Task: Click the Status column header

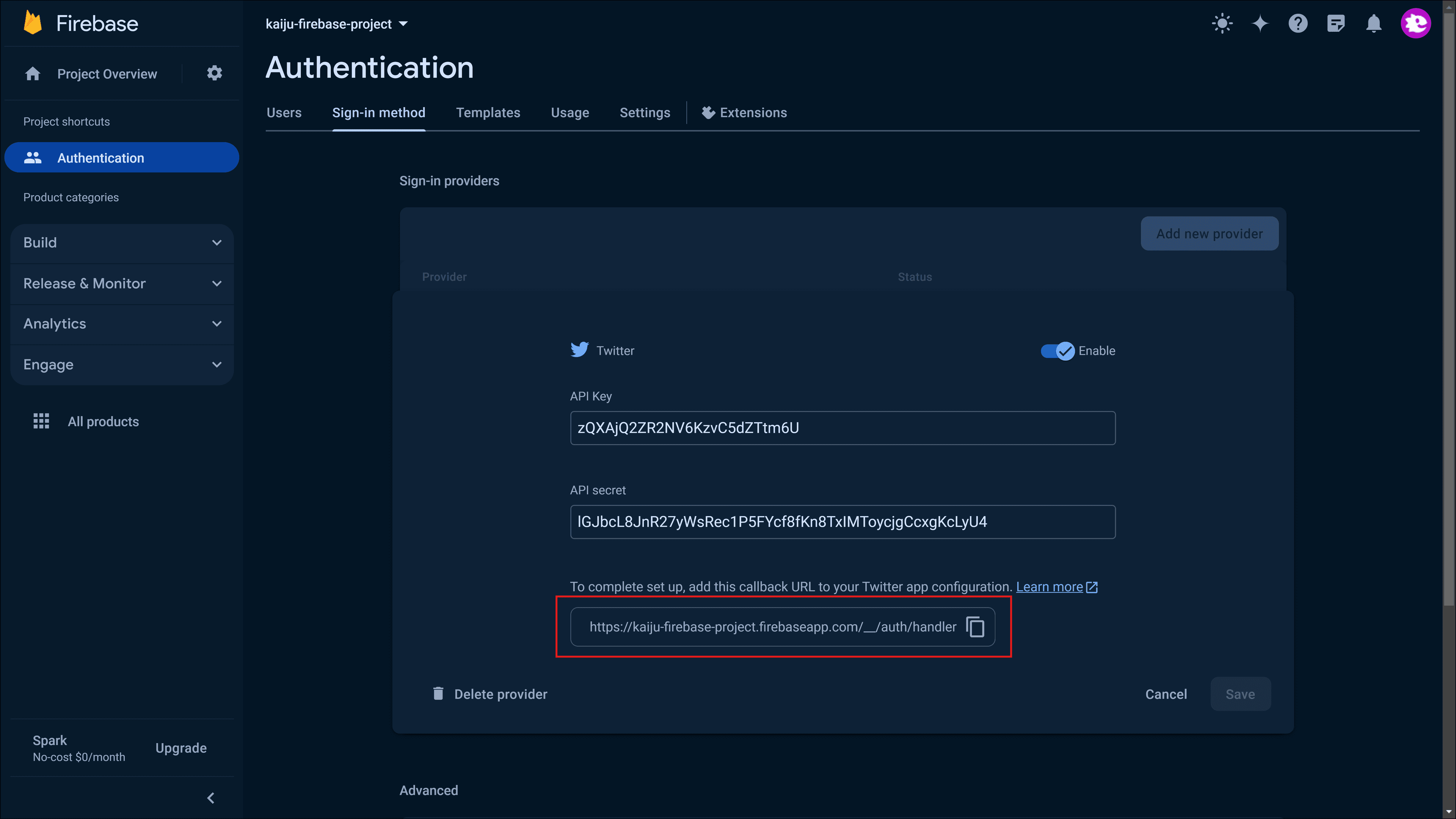Action: (915, 277)
